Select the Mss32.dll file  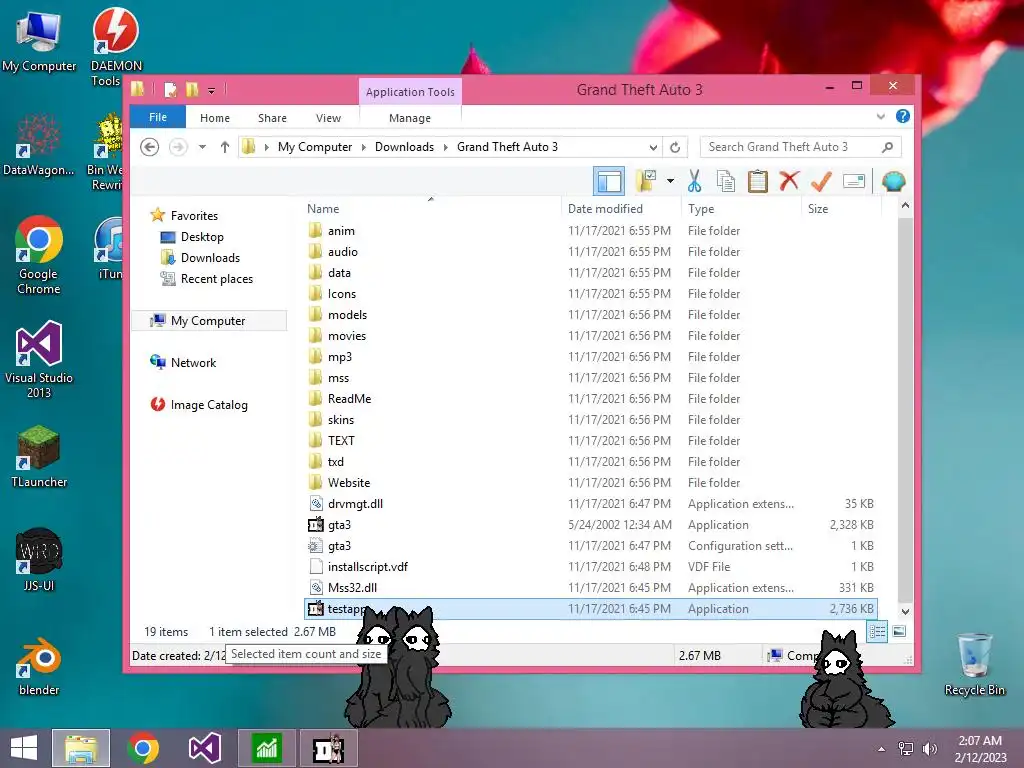[591, 587]
